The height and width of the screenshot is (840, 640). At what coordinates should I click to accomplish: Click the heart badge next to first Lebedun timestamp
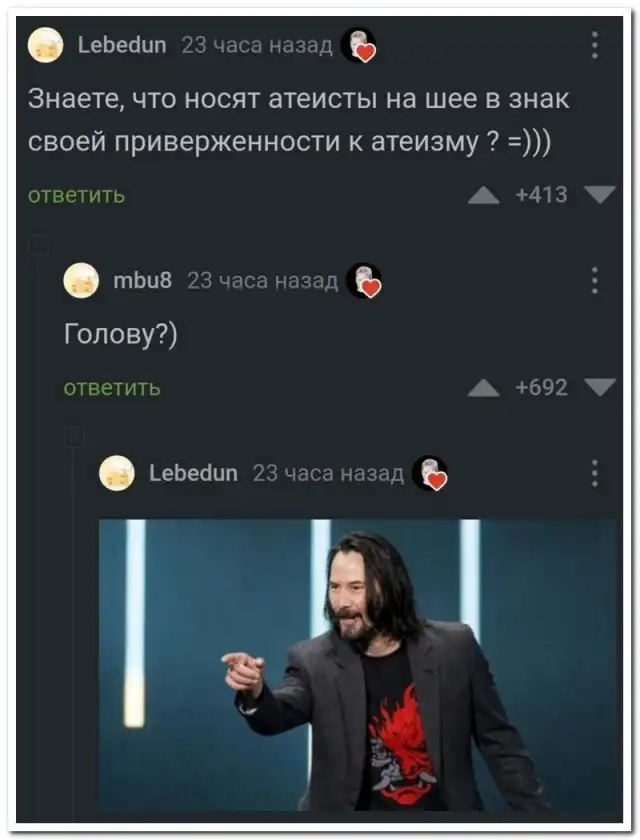(x=359, y=45)
